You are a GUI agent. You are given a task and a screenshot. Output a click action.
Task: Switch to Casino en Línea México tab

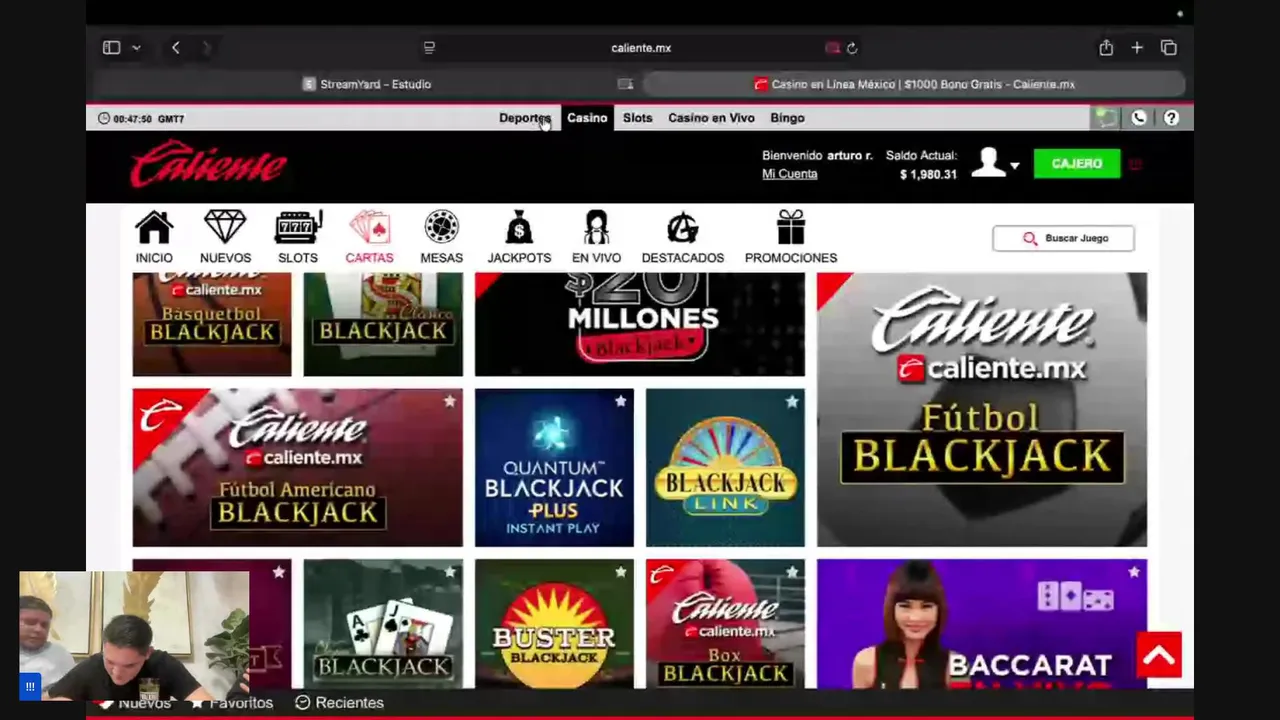(914, 84)
